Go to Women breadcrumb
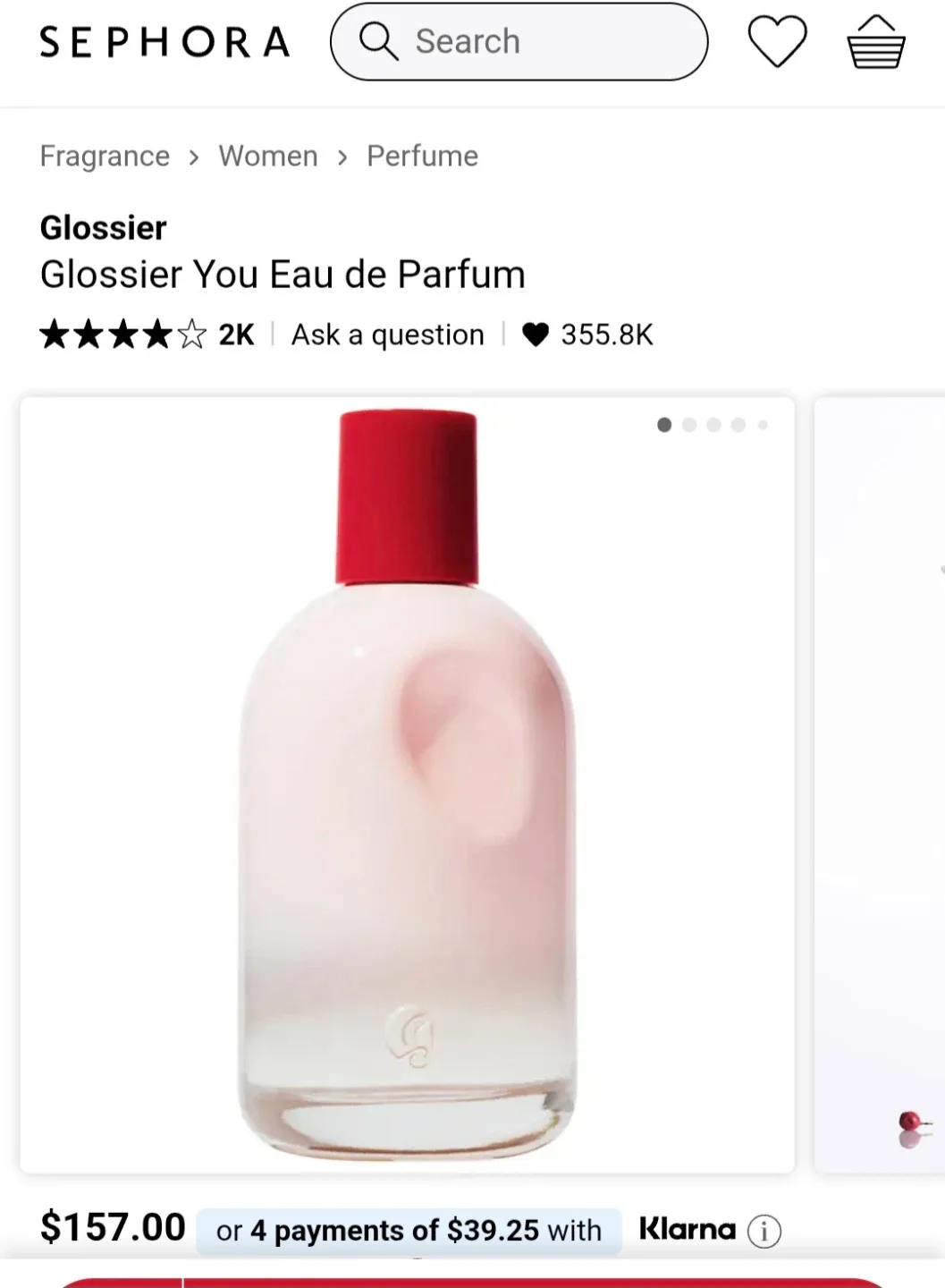Image resolution: width=945 pixels, height=1288 pixels. tap(268, 157)
